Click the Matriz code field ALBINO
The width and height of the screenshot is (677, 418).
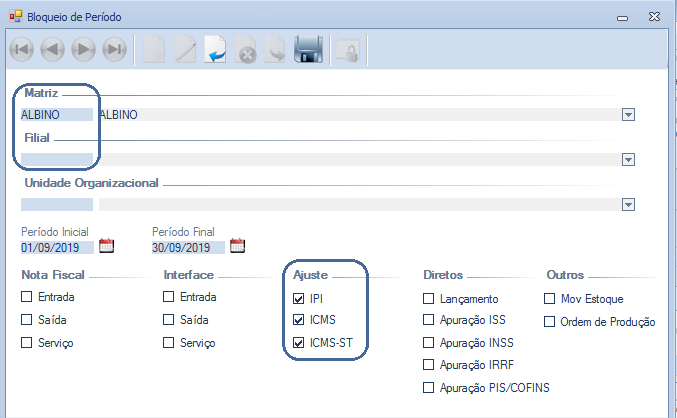click(57, 114)
